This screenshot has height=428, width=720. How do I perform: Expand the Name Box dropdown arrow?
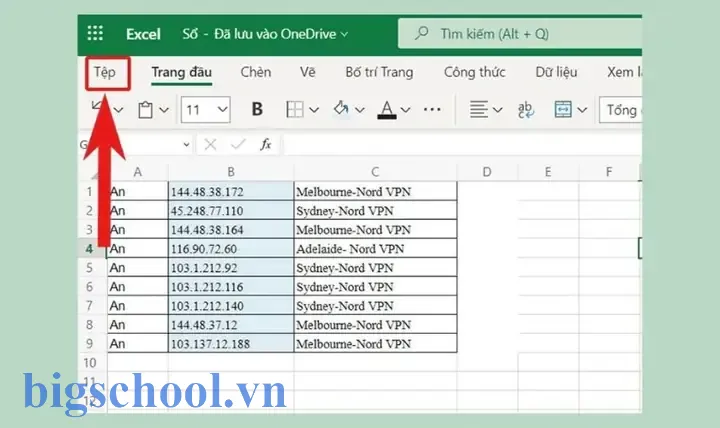click(186, 145)
